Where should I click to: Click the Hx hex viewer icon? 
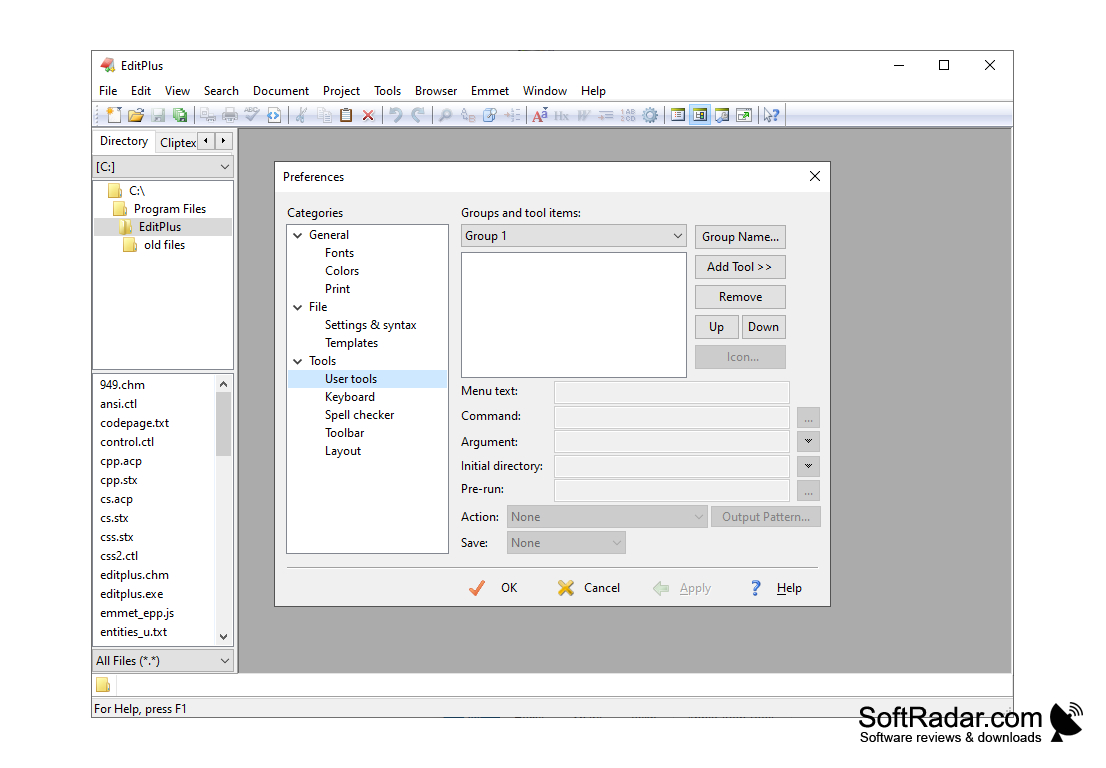point(561,115)
